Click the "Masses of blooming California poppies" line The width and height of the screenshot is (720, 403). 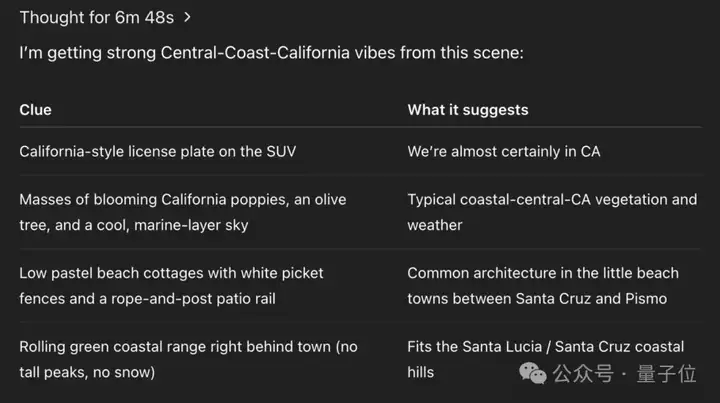click(x=183, y=200)
